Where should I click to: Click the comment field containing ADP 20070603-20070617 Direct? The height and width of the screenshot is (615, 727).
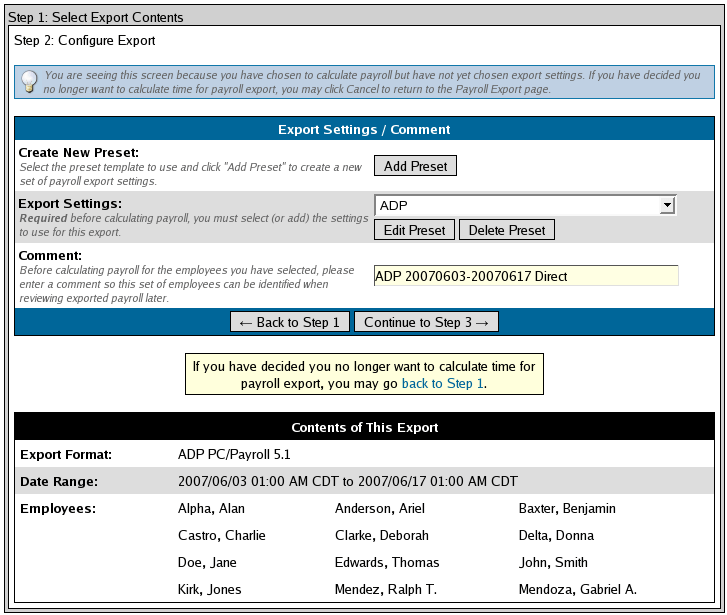tap(526, 276)
